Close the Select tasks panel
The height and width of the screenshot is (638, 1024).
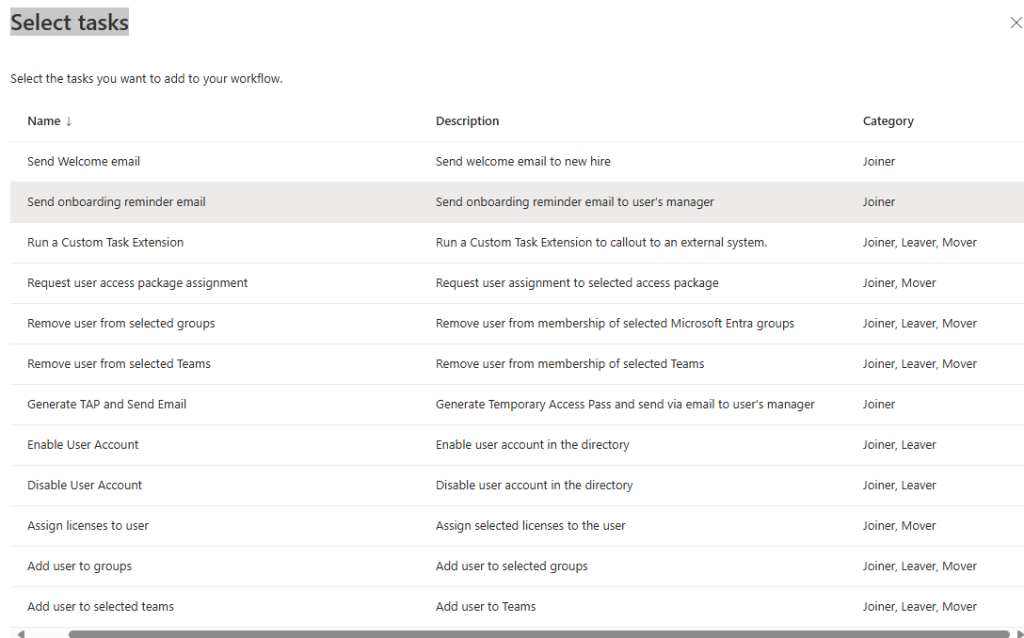[1015, 23]
